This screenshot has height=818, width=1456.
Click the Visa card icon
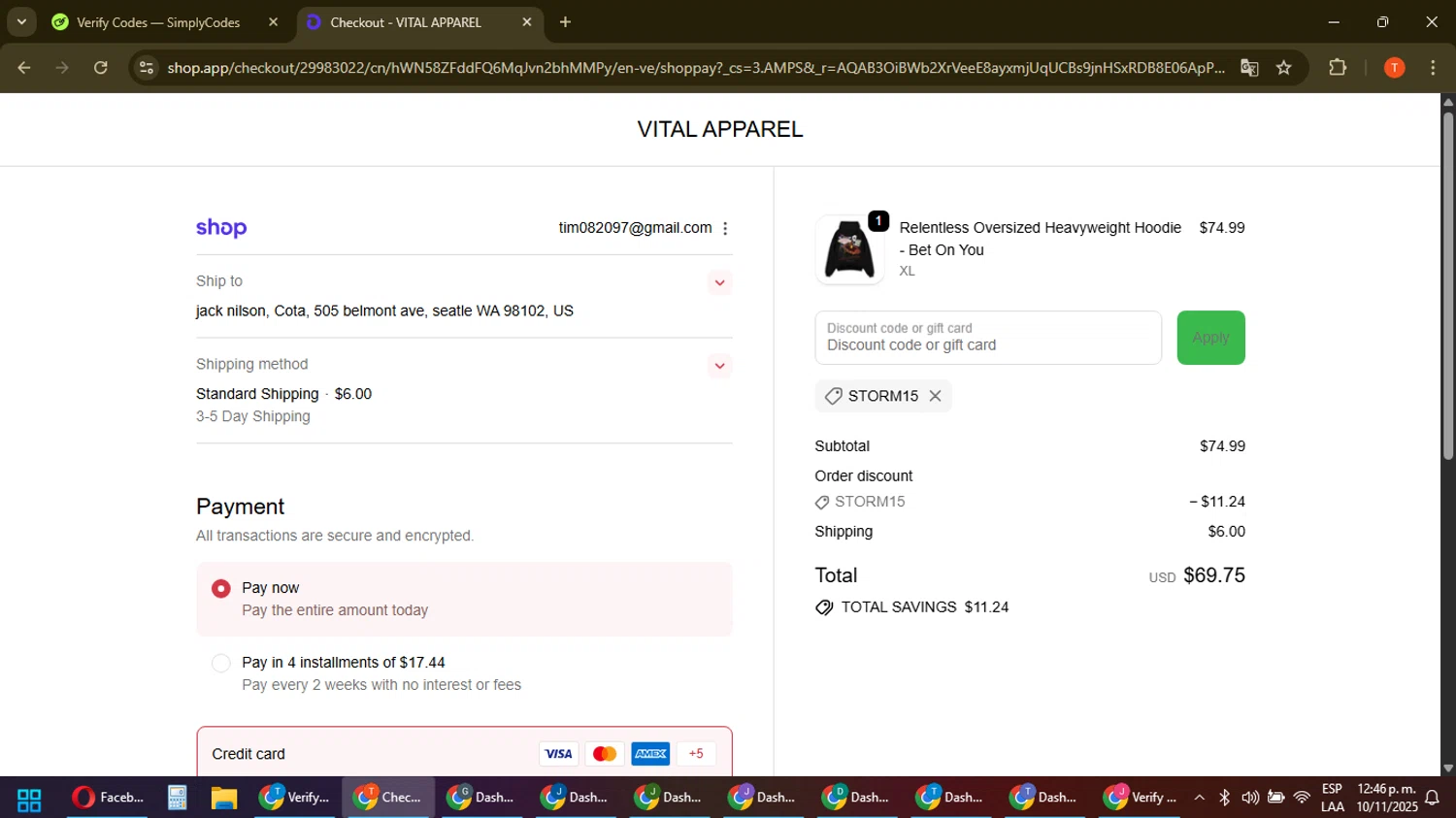click(558, 754)
